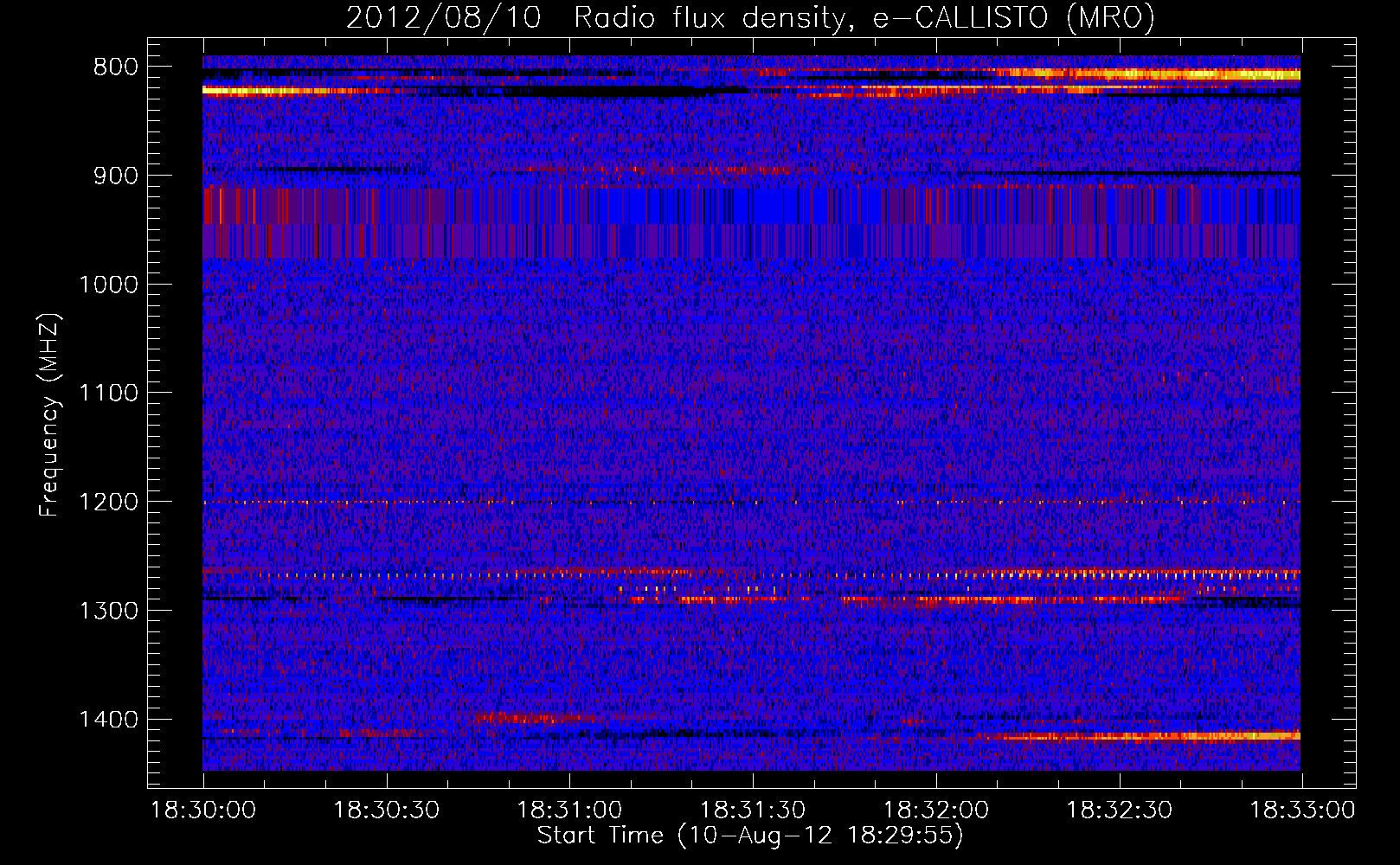Image resolution: width=1400 pixels, height=865 pixels.
Task: Click the 18:32:00 time tick label
Action: tap(936, 811)
